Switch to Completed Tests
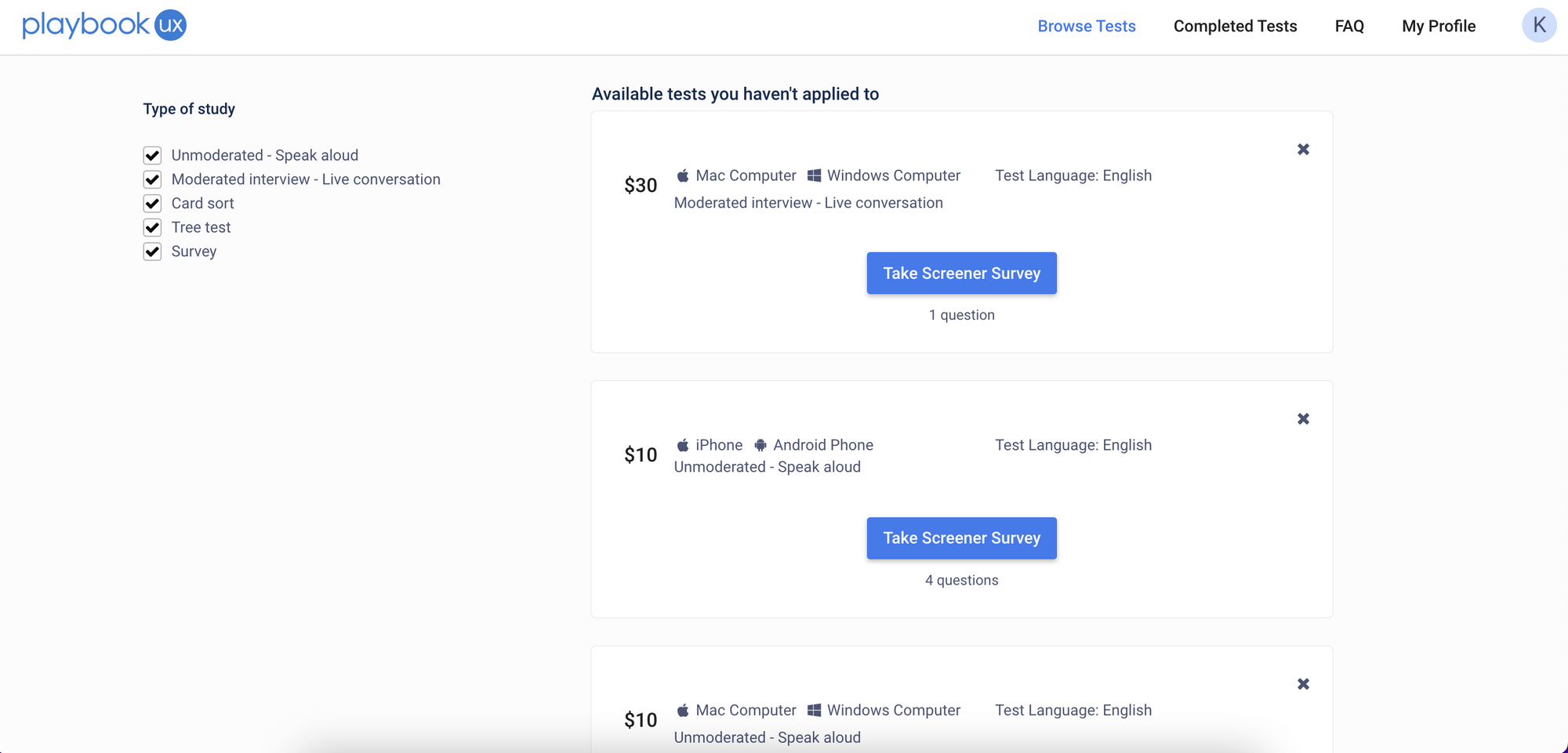Screen dimensions: 1568x753 click(1235, 26)
